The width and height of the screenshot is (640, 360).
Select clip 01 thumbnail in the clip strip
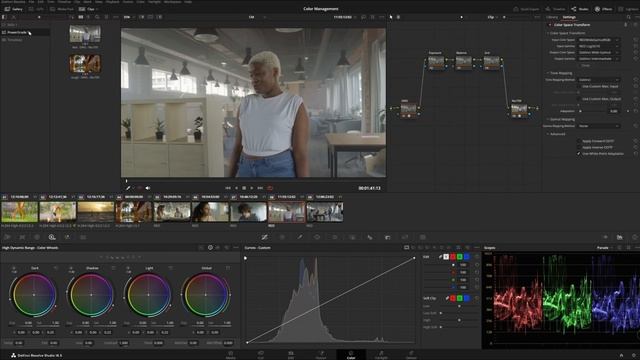(19, 212)
